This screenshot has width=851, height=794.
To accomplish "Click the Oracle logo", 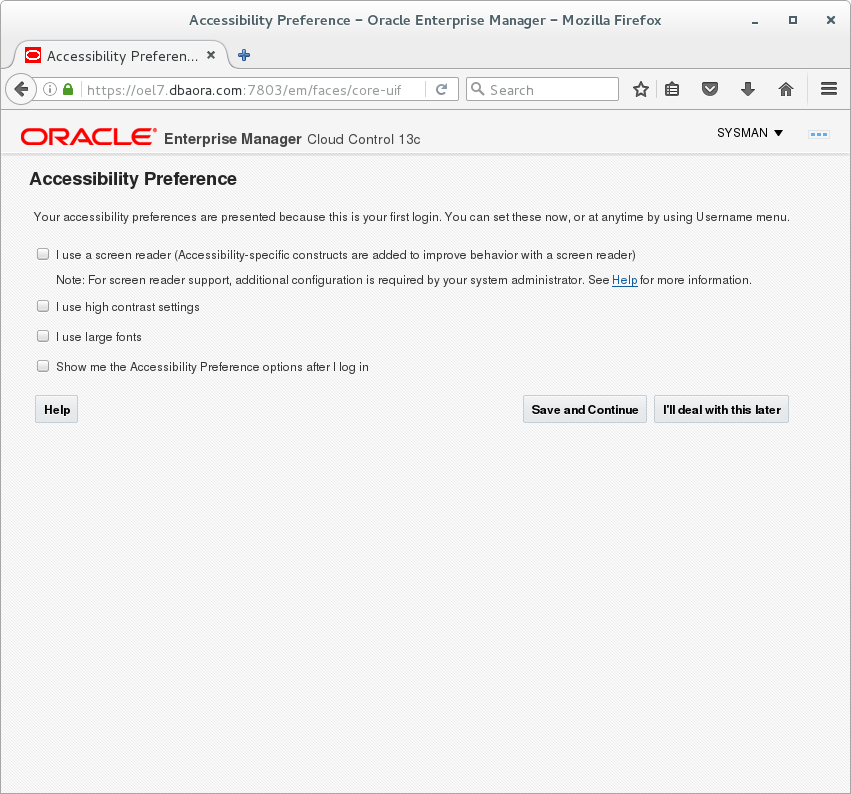I will (x=88, y=137).
